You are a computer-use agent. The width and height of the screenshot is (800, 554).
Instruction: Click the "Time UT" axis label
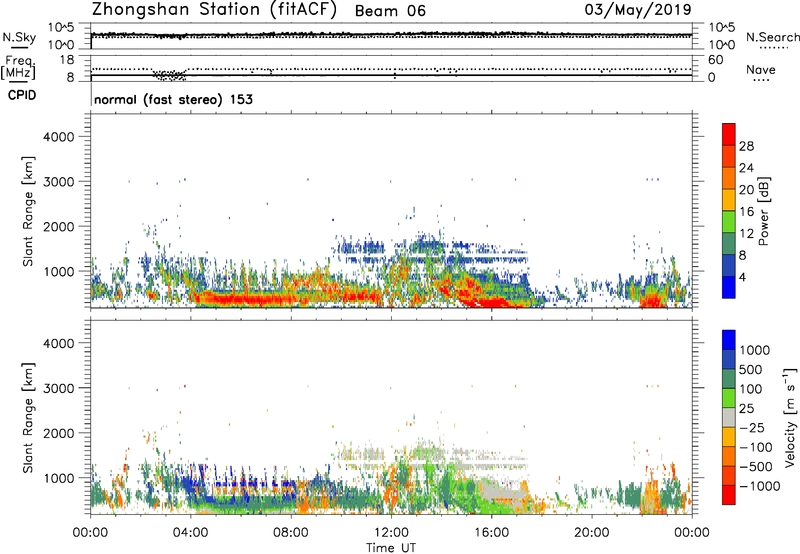[x=391, y=547]
